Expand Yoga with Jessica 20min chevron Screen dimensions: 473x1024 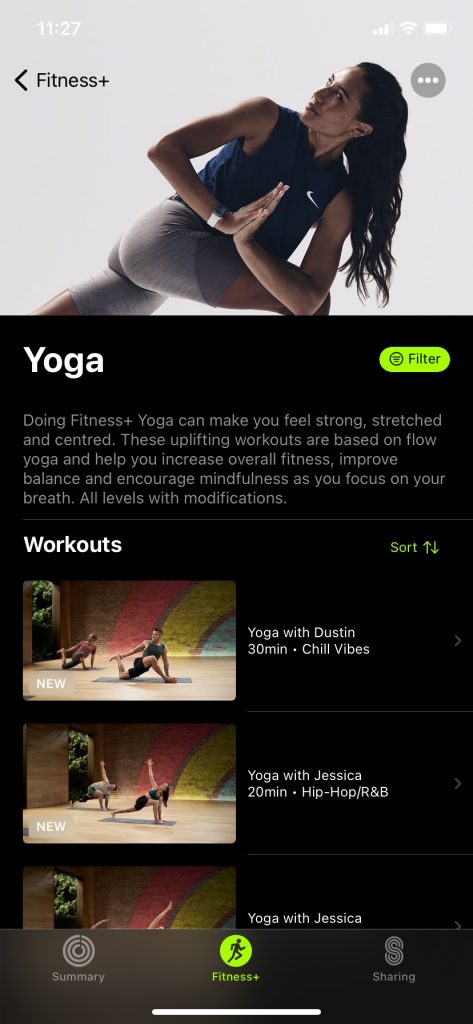[x=457, y=784]
